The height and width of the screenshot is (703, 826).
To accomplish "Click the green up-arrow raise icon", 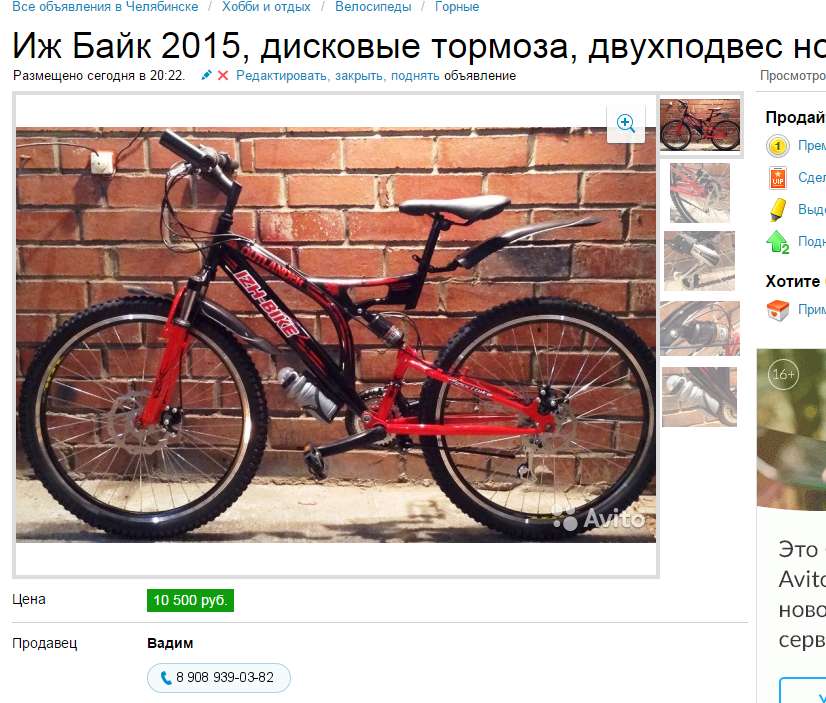I will click(x=778, y=242).
